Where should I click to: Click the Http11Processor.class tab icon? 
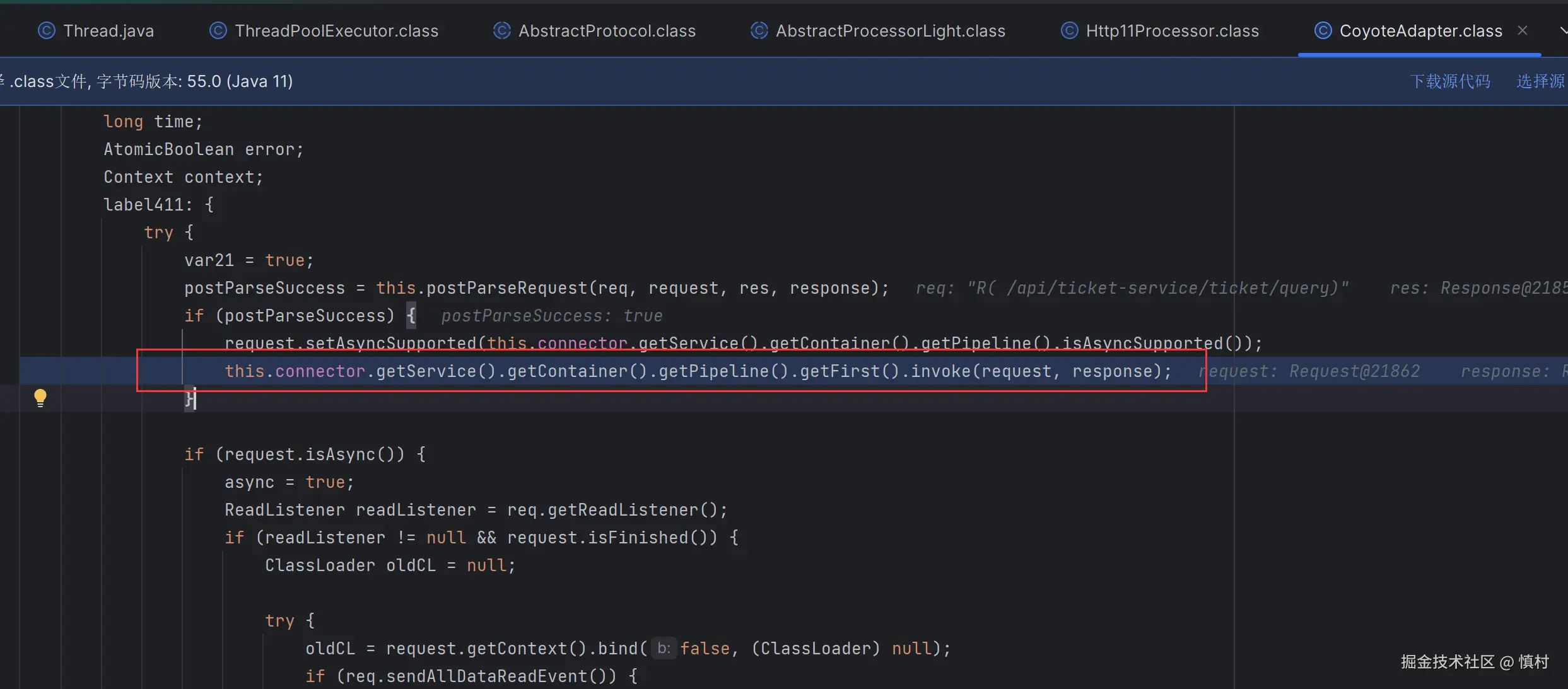click(x=1069, y=30)
